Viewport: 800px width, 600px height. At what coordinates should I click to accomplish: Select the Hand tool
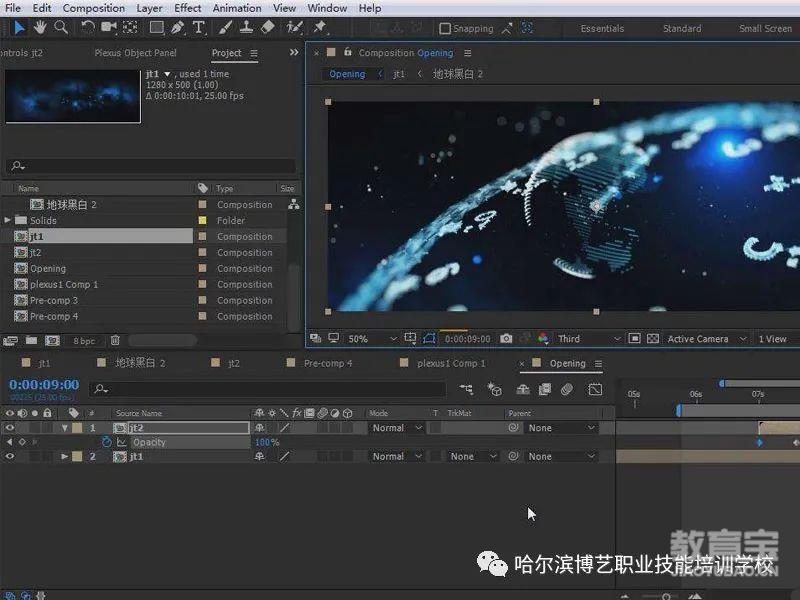point(40,27)
